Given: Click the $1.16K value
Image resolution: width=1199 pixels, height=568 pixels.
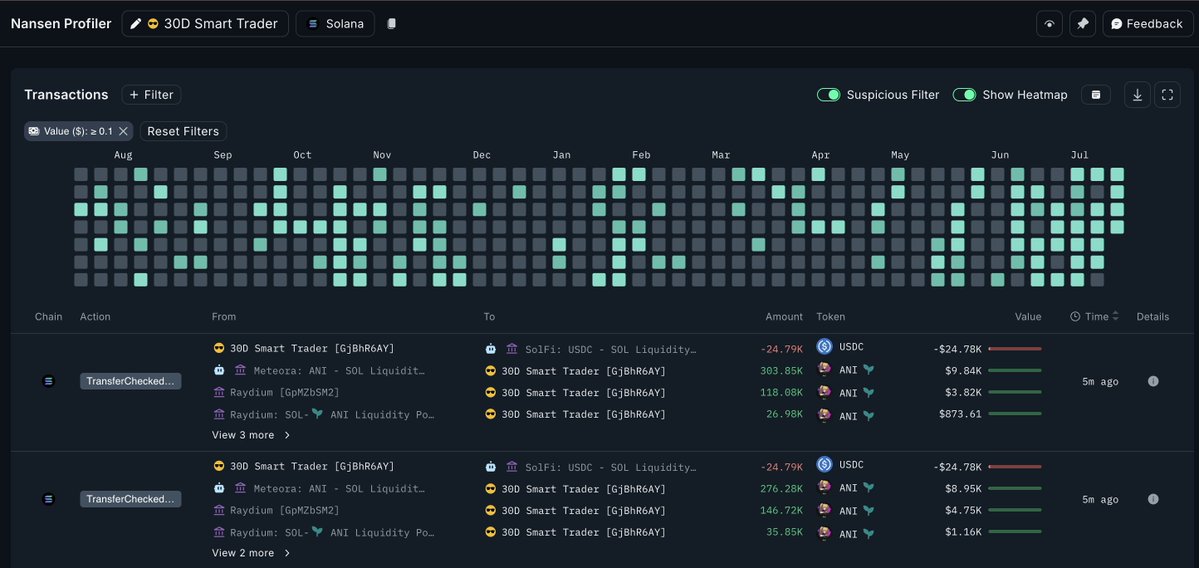Looking at the screenshot, I should [x=963, y=532].
